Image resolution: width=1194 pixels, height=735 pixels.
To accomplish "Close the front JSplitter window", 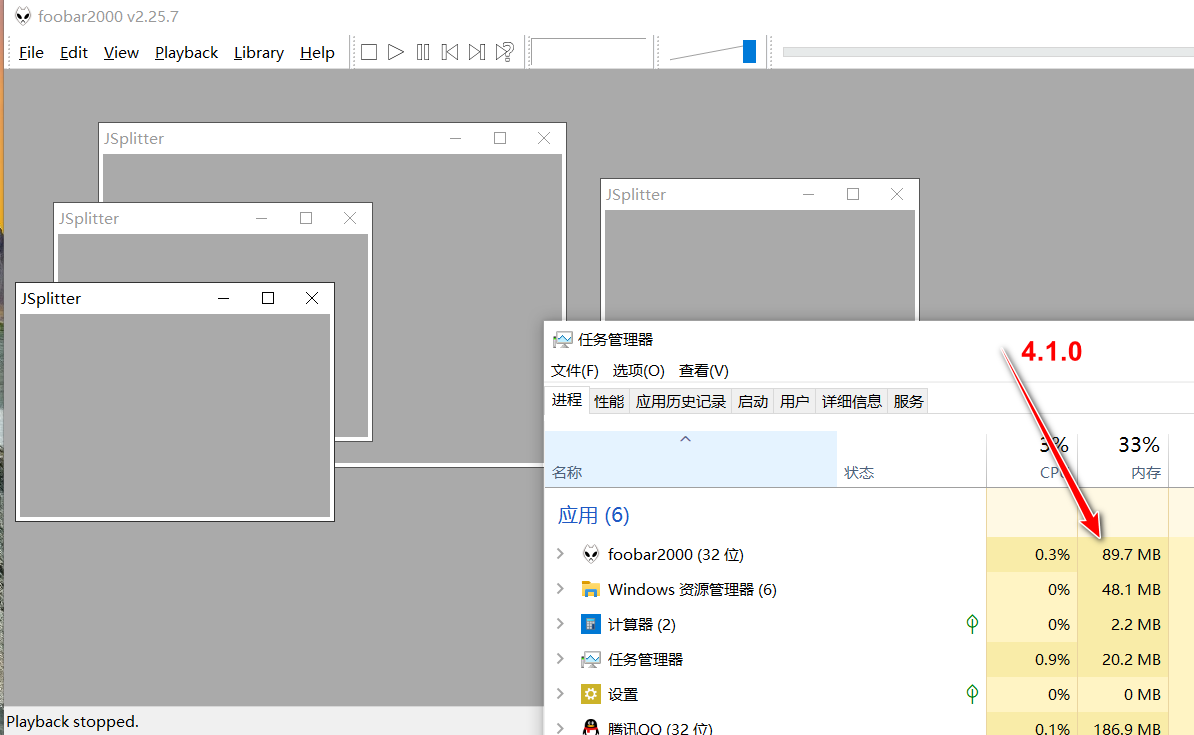I will coord(312,298).
